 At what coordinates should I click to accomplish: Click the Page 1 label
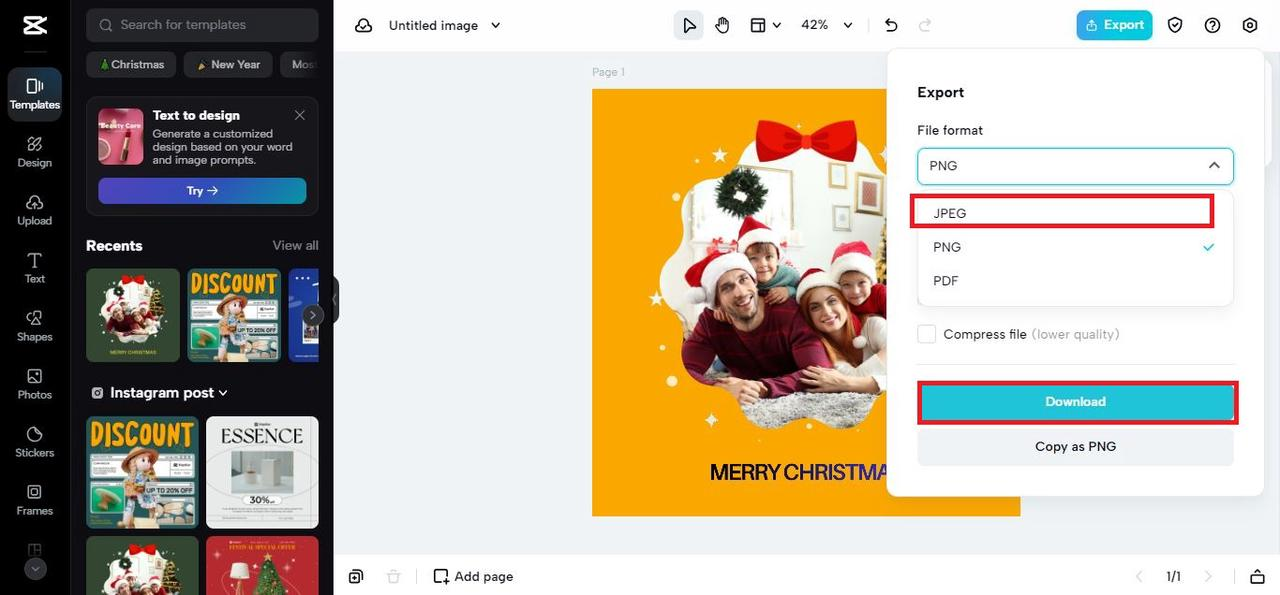tap(608, 72)
